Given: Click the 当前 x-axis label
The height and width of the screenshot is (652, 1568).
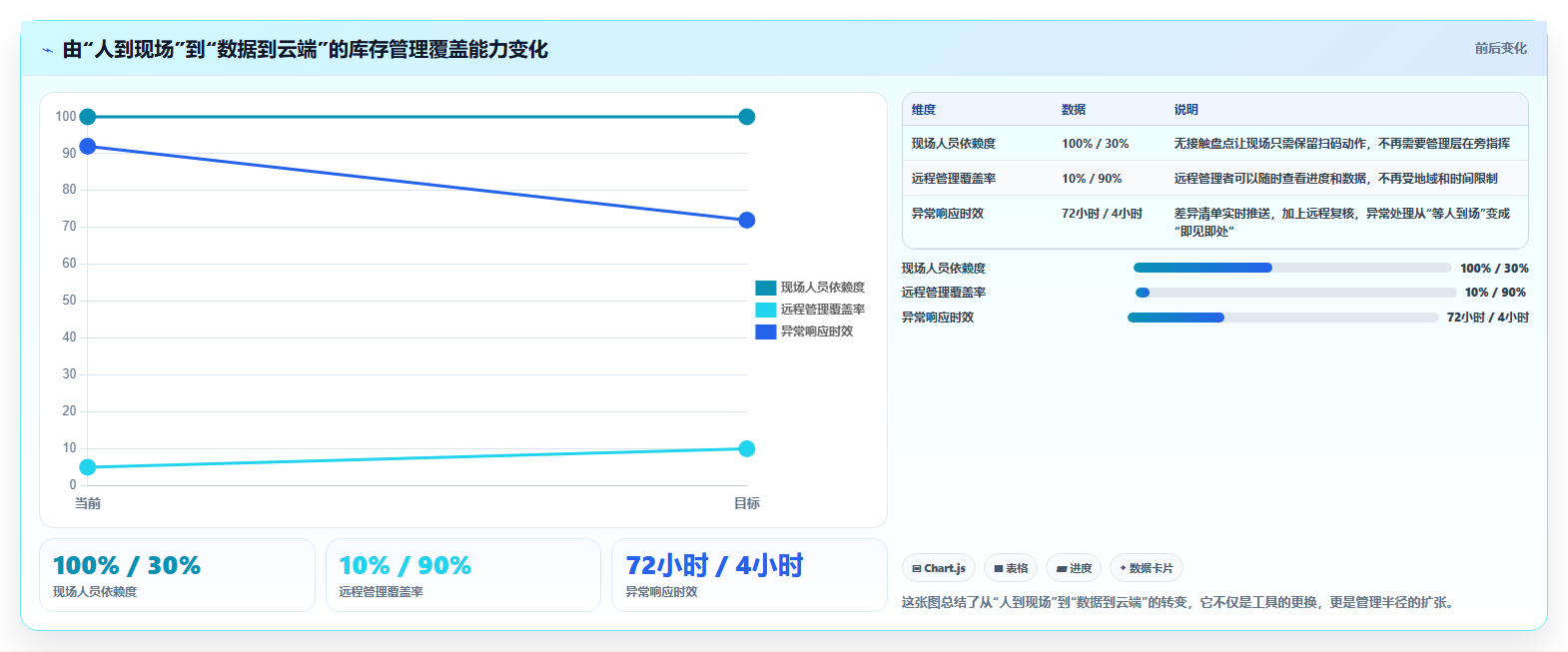Looking at the screenshot, I should (x=88, y=503).
